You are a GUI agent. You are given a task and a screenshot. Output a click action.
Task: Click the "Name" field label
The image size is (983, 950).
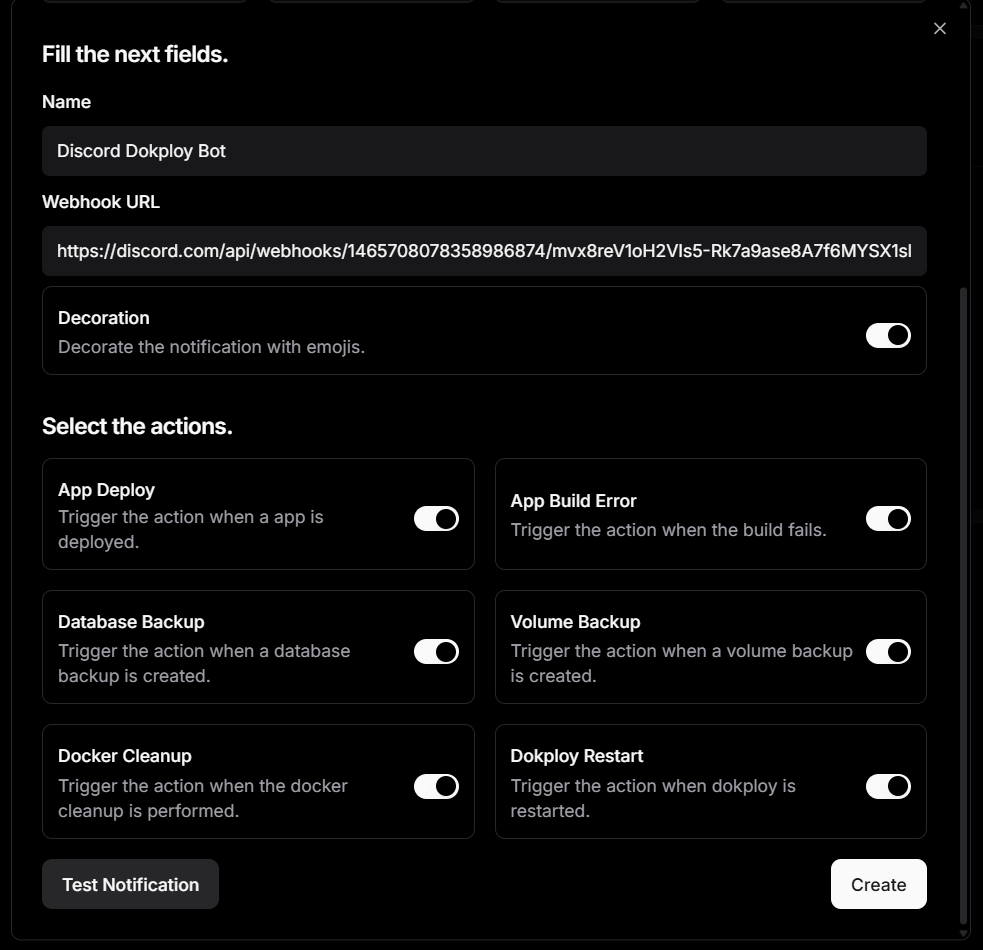pos(66,102)
